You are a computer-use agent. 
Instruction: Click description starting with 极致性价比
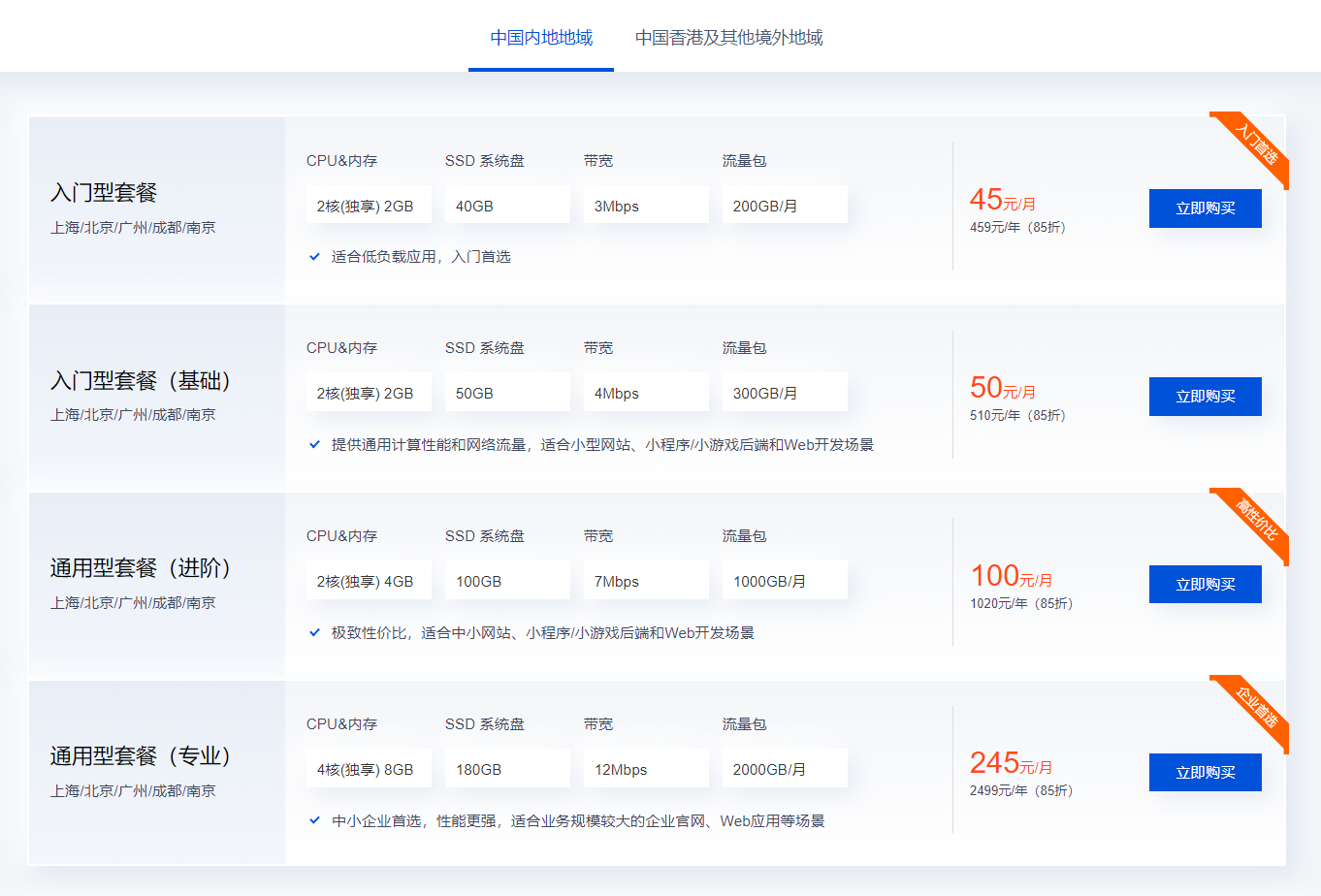point(543,633)
